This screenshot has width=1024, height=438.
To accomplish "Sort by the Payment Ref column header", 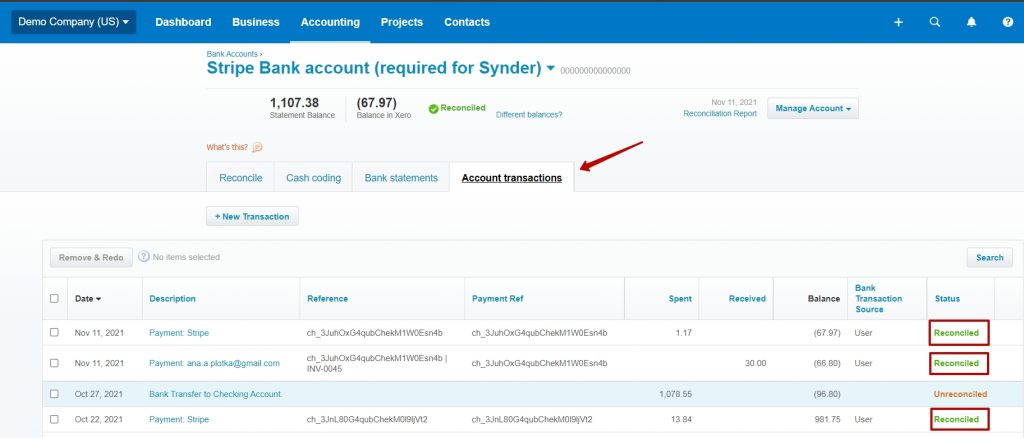I will click(x=498, y=298).
